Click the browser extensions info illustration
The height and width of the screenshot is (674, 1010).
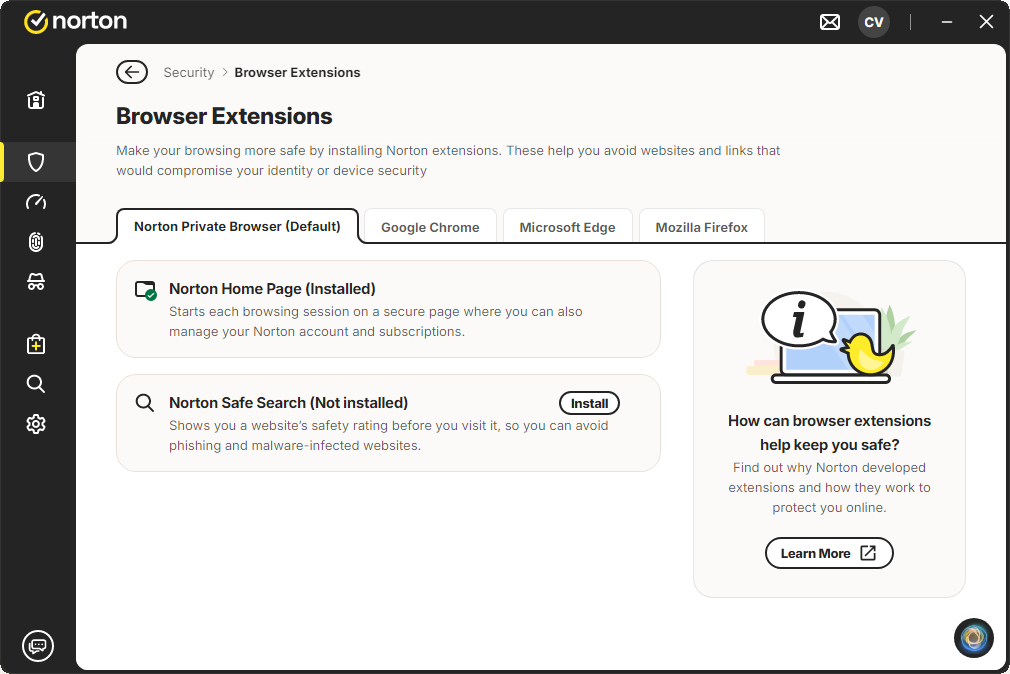[831, 337]
